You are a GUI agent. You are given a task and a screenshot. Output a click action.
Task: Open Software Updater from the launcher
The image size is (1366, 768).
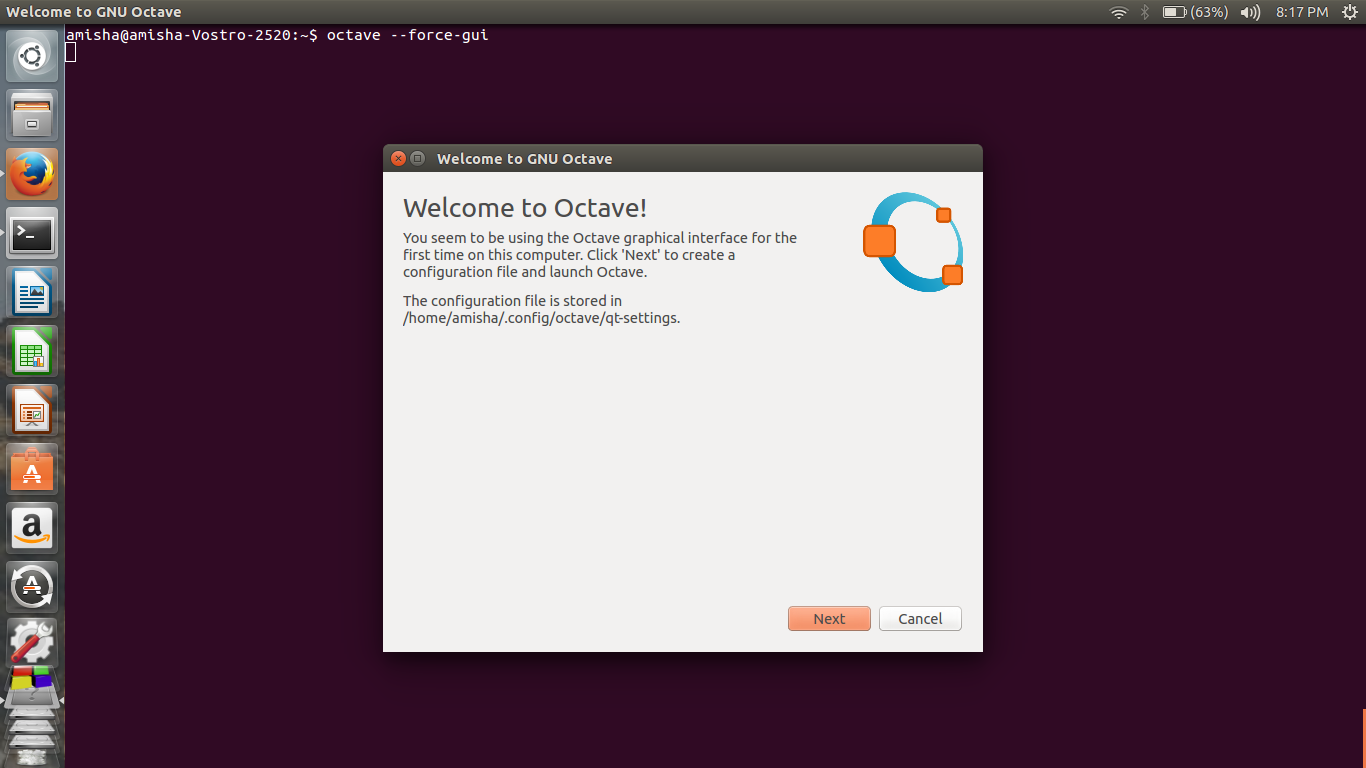(x=32, y=587)
